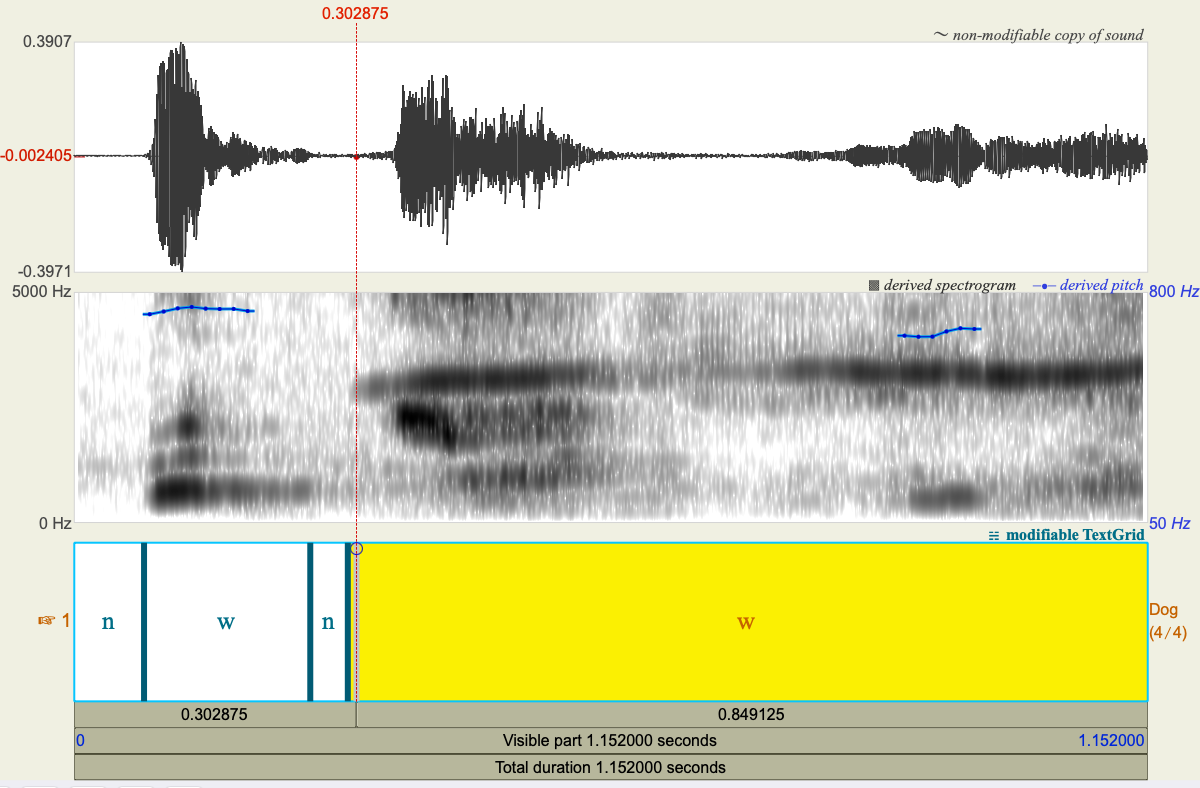Click the non-modifiable sound wave (~) icon
1200x788 pixels.
pos(940,35)
